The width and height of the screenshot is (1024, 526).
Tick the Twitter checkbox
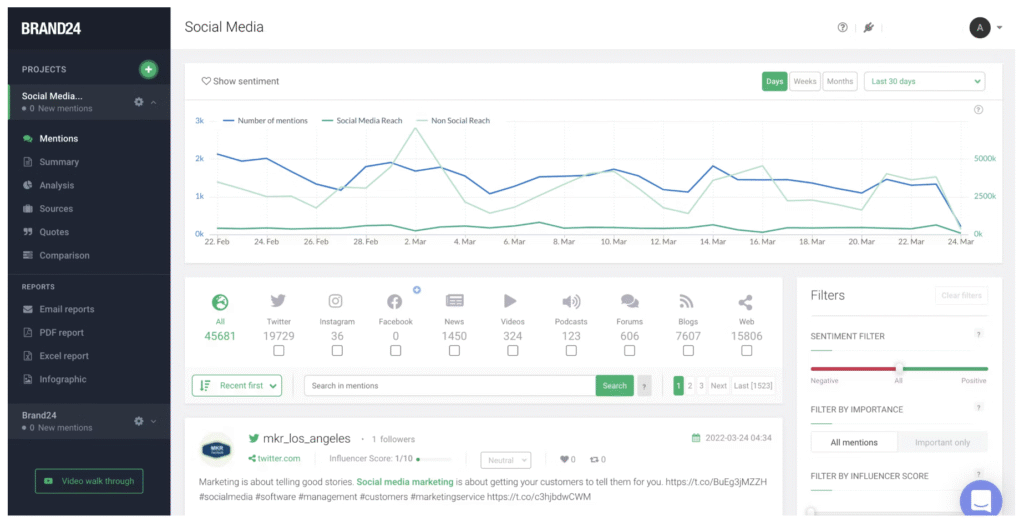279,351
